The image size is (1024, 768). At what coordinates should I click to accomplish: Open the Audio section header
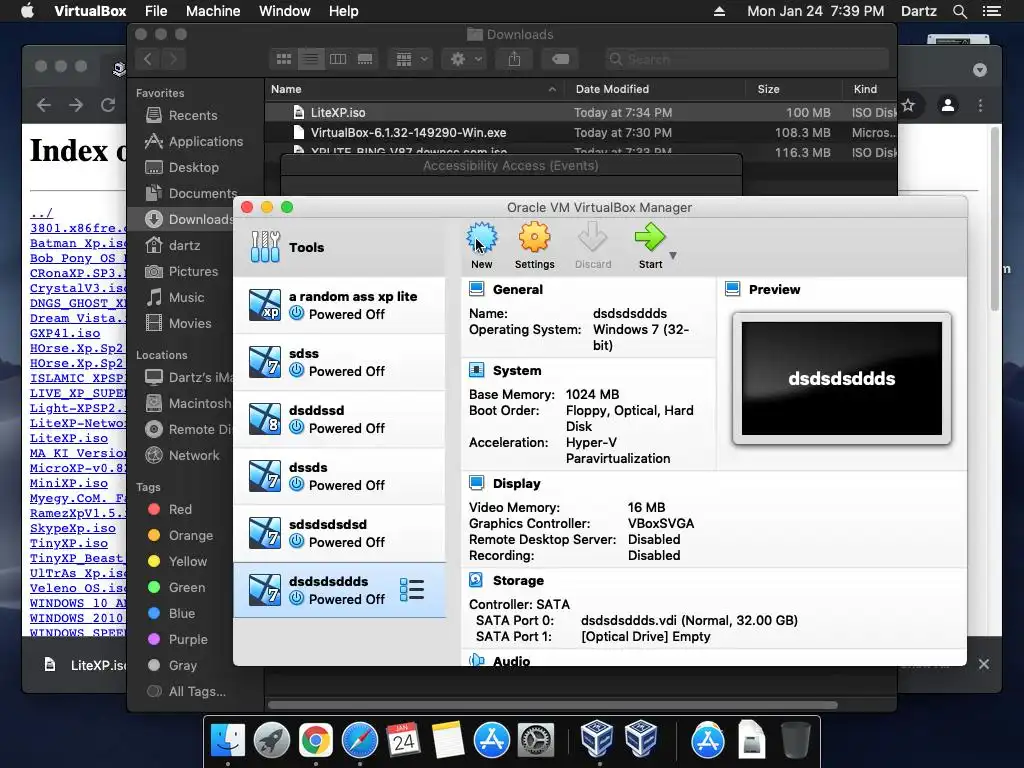(x=511, y=661)
